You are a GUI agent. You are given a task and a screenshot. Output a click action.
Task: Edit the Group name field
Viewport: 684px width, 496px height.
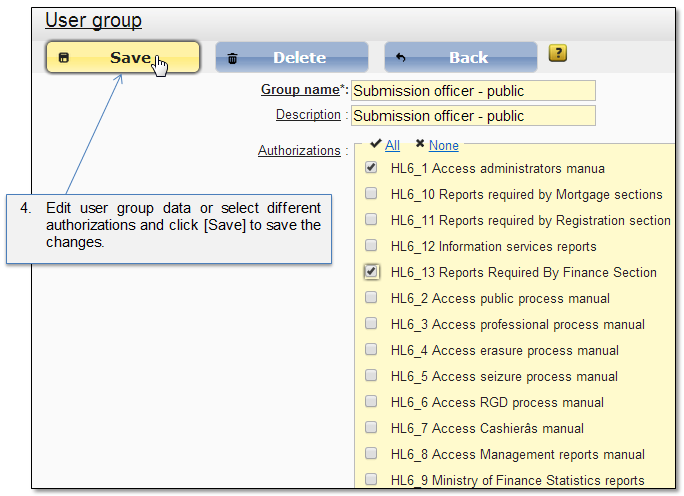click(x=473, y=91)
